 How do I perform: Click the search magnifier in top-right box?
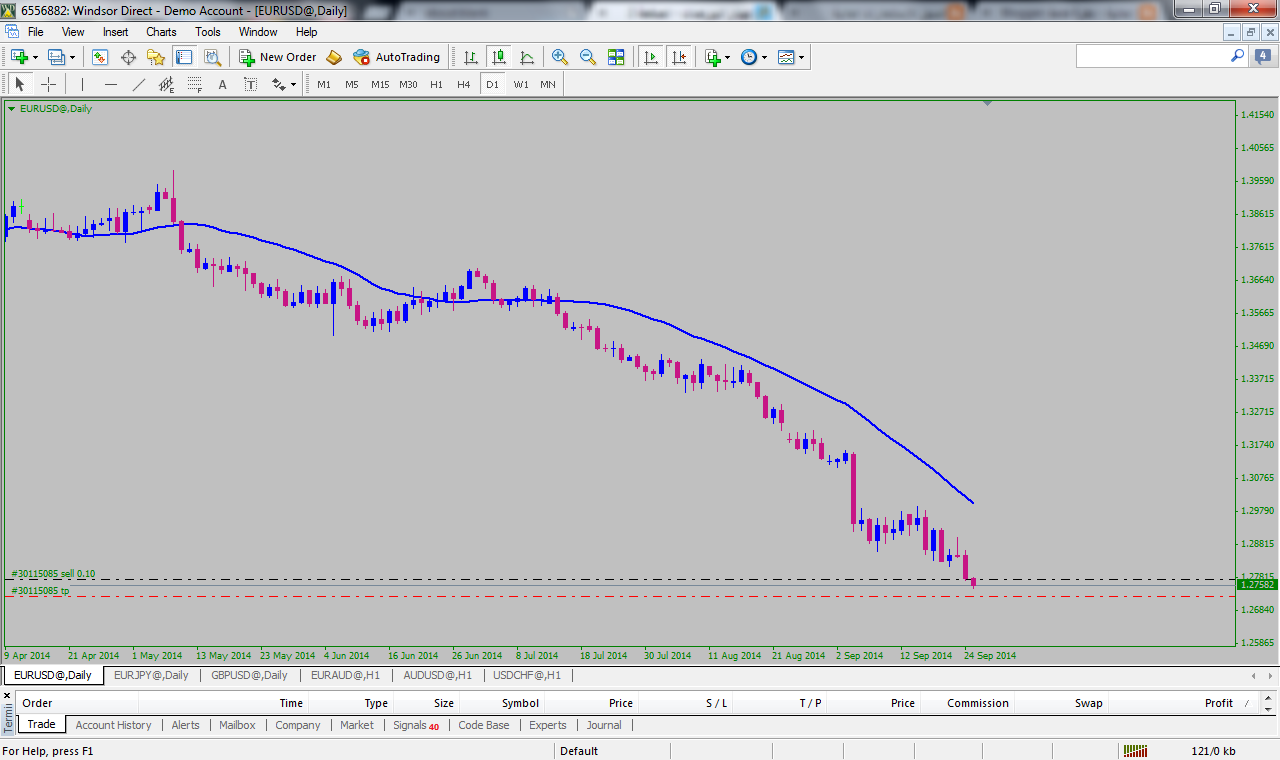coord(1237,57)
